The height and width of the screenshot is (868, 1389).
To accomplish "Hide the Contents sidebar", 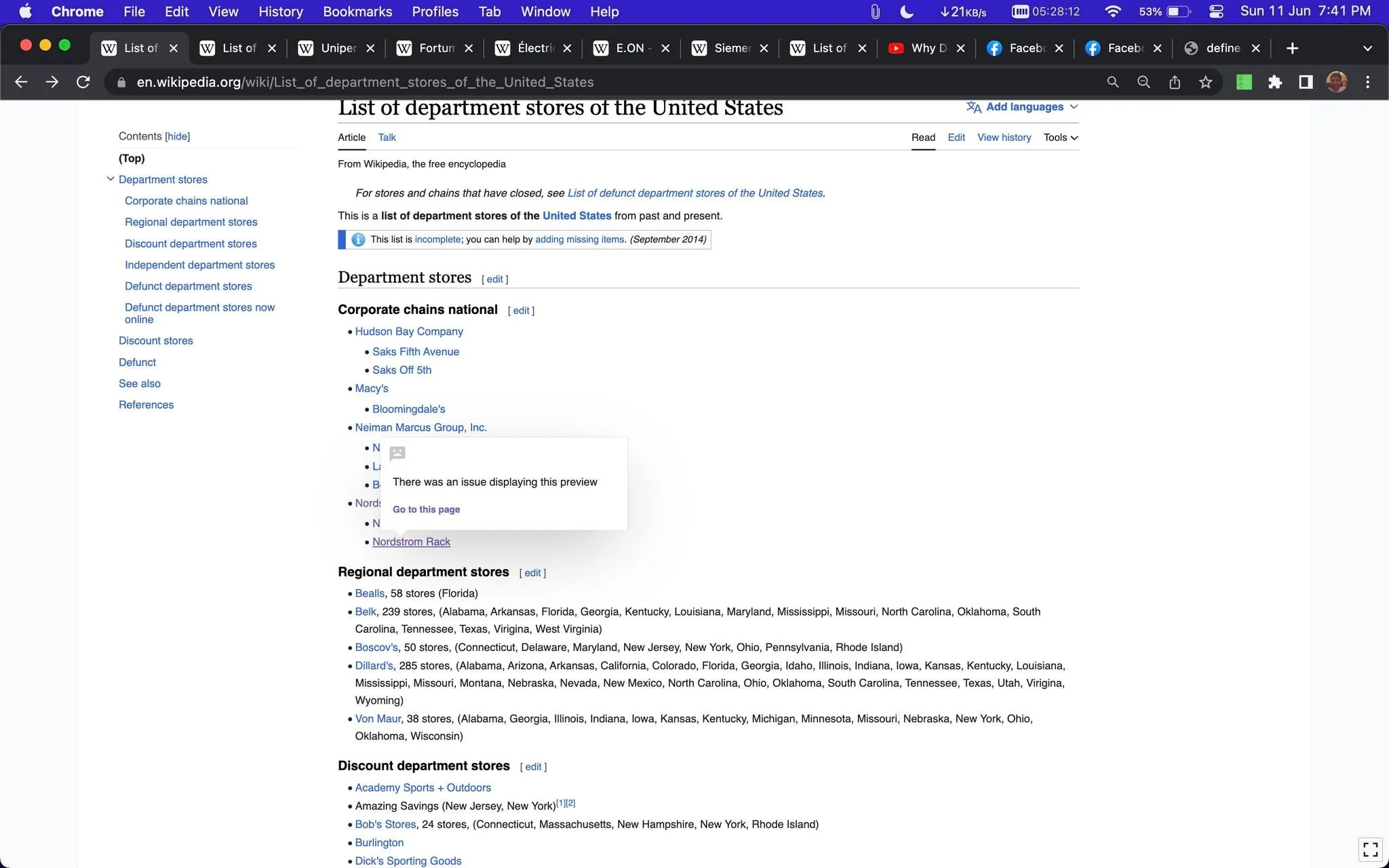I will 178,136.
